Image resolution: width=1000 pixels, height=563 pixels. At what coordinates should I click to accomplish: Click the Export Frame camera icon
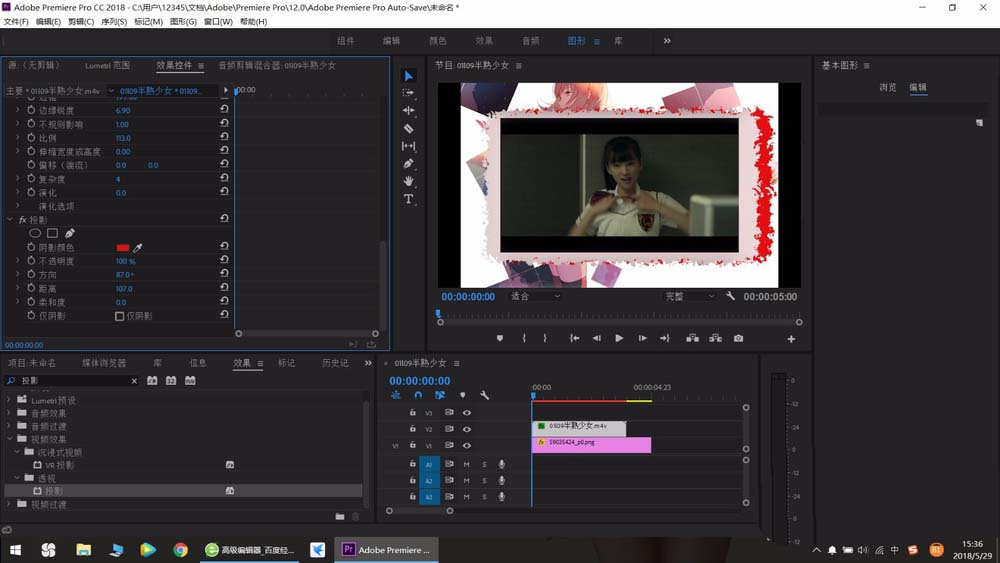(738, 339)
